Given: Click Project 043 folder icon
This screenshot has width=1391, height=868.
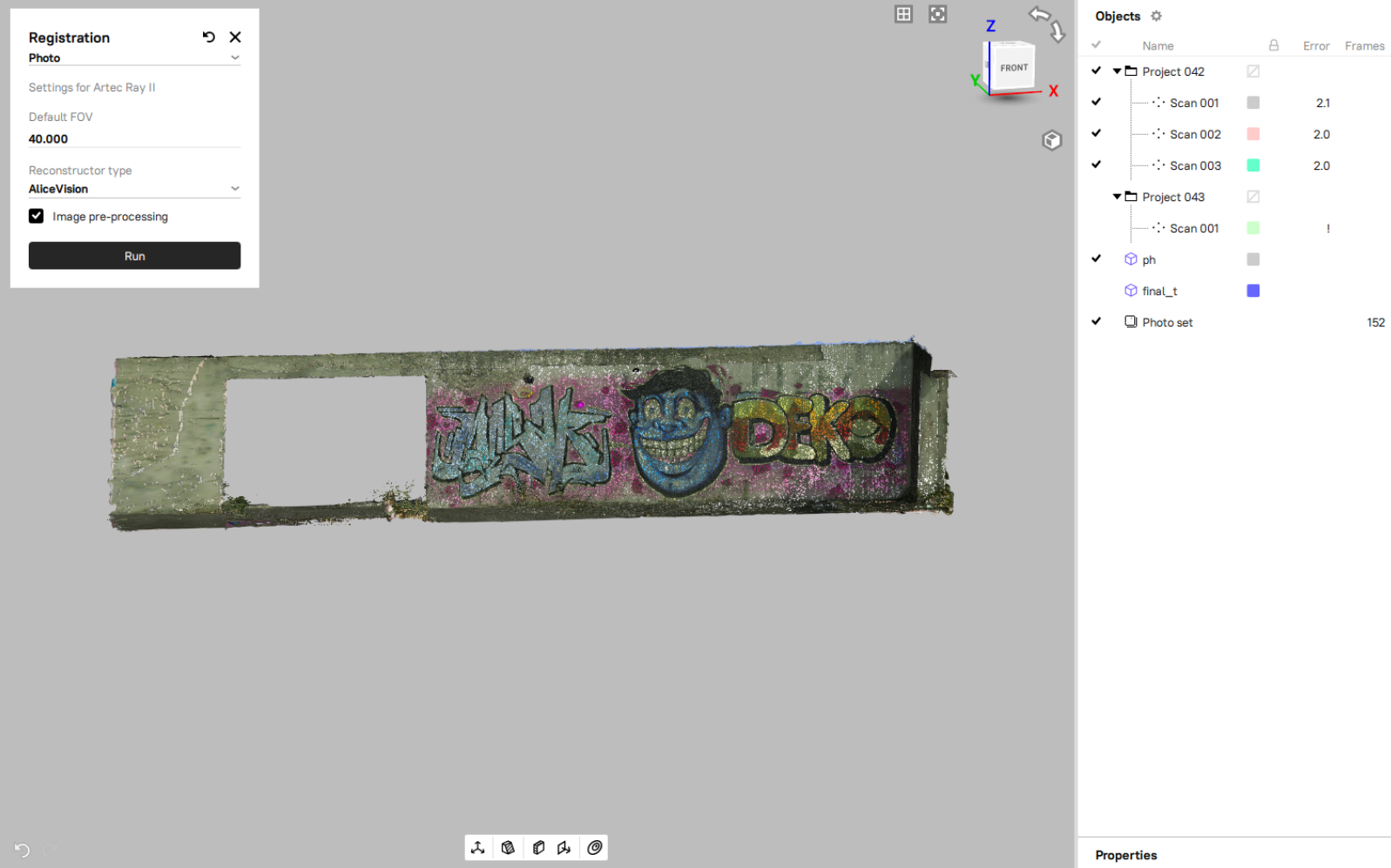Looking at the screenshot, I should coord(1131,197).
